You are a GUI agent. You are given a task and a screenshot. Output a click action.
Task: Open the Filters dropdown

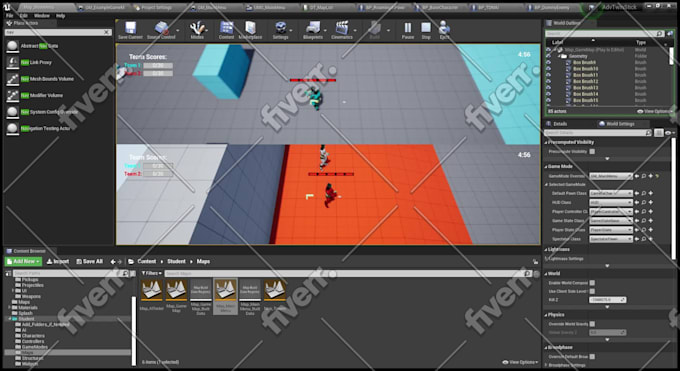click(151, 273)
